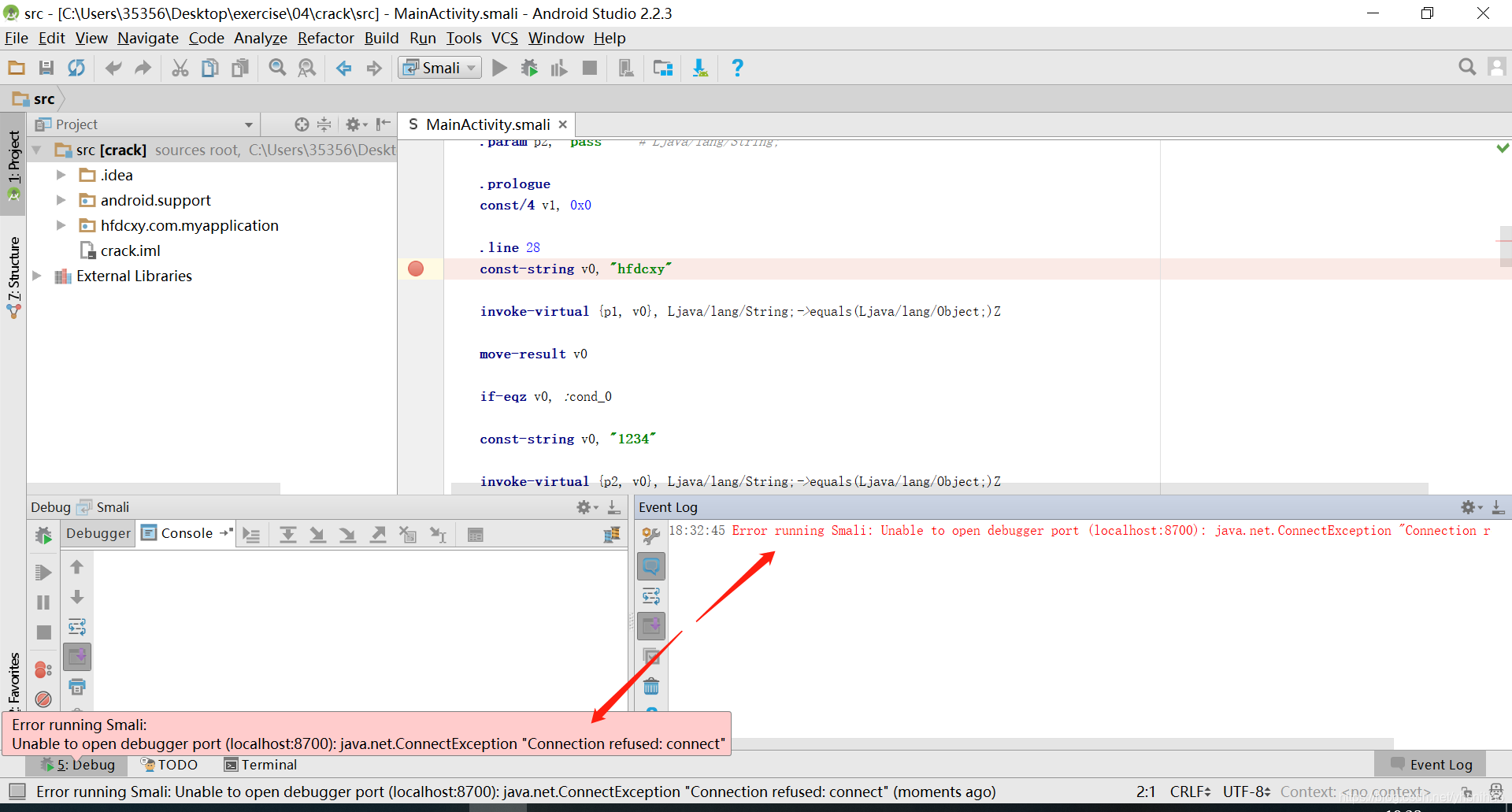Switch to the Debugger tab
Viewport: 1512px width, 812px height.
click(98, 533)
